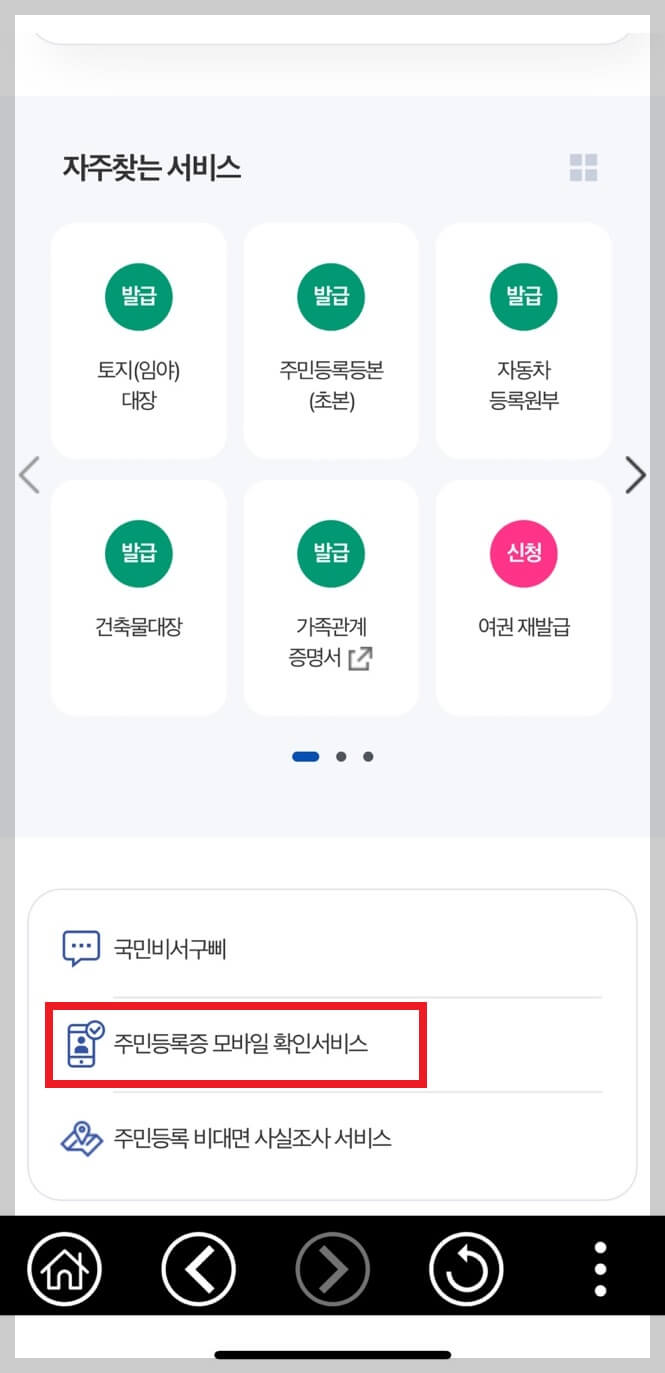Tap the Refresh icon in bottom bar
665x1373 pixels.
[x=465, y=1267]
